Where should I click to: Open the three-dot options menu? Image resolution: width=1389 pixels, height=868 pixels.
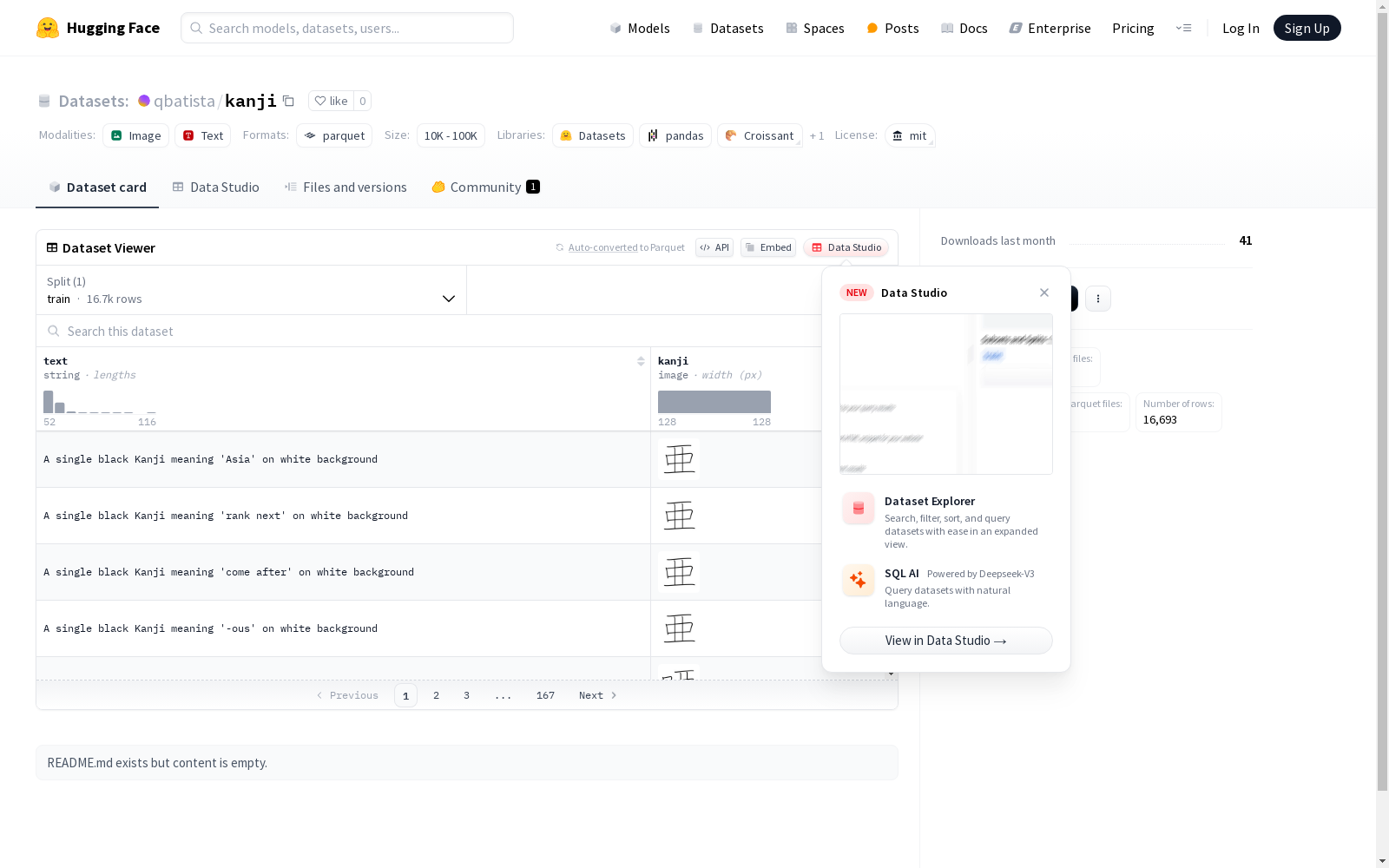coord(1098,299)
